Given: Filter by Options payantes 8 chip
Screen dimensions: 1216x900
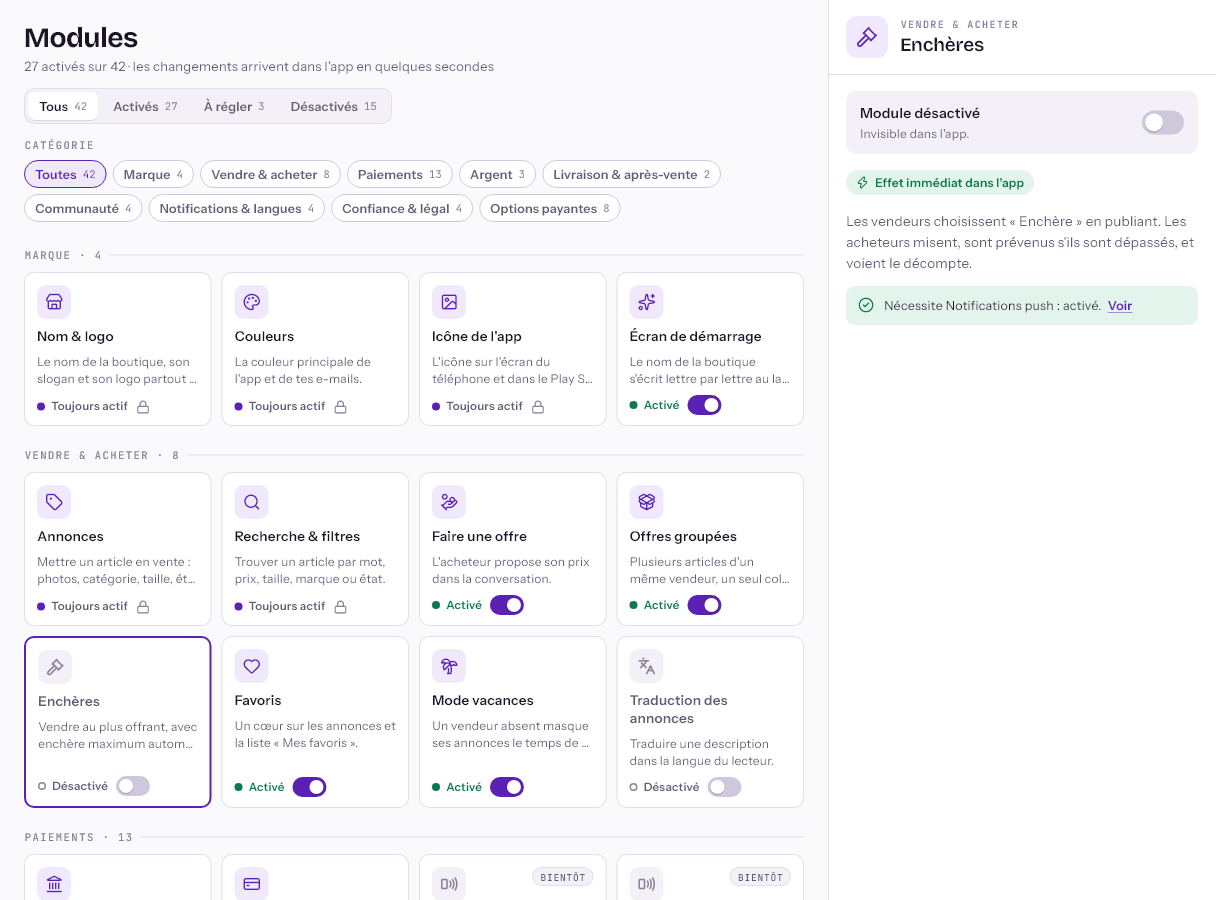Looking at the screenshot, I should pos(550,208).
